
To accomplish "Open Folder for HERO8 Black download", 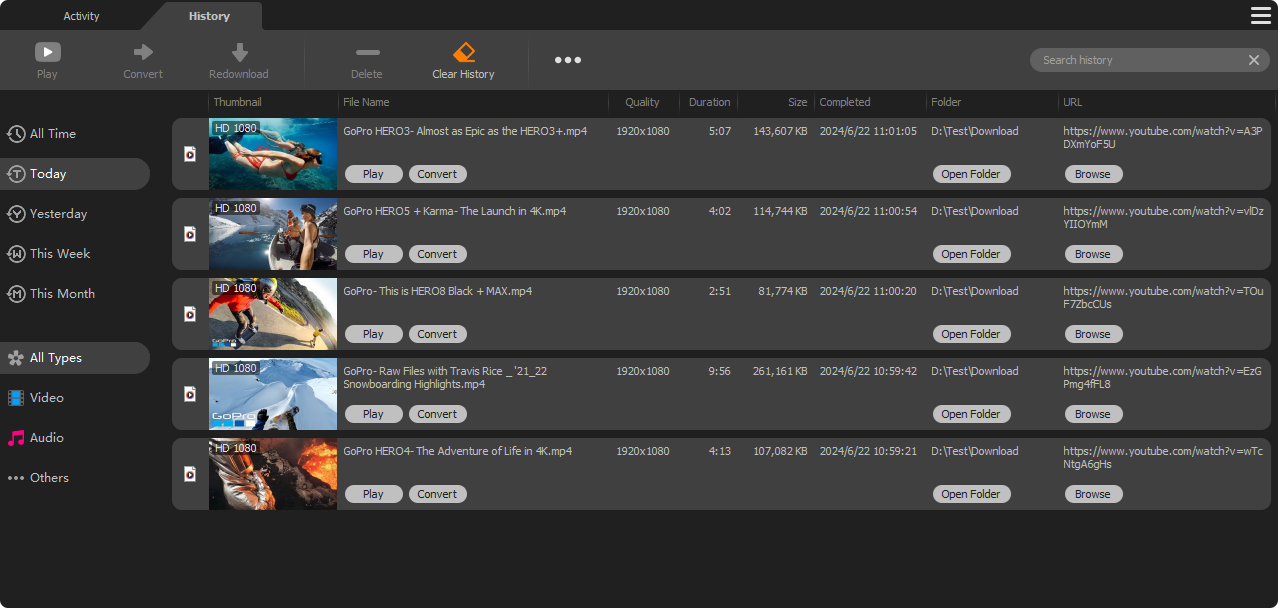I will [971, 334].
